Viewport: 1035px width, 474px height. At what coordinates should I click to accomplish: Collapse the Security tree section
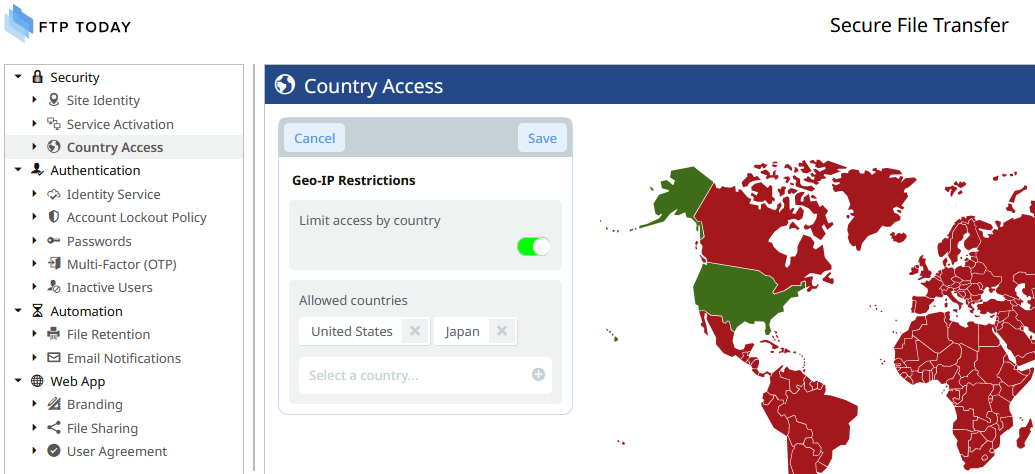click(18, 77)
